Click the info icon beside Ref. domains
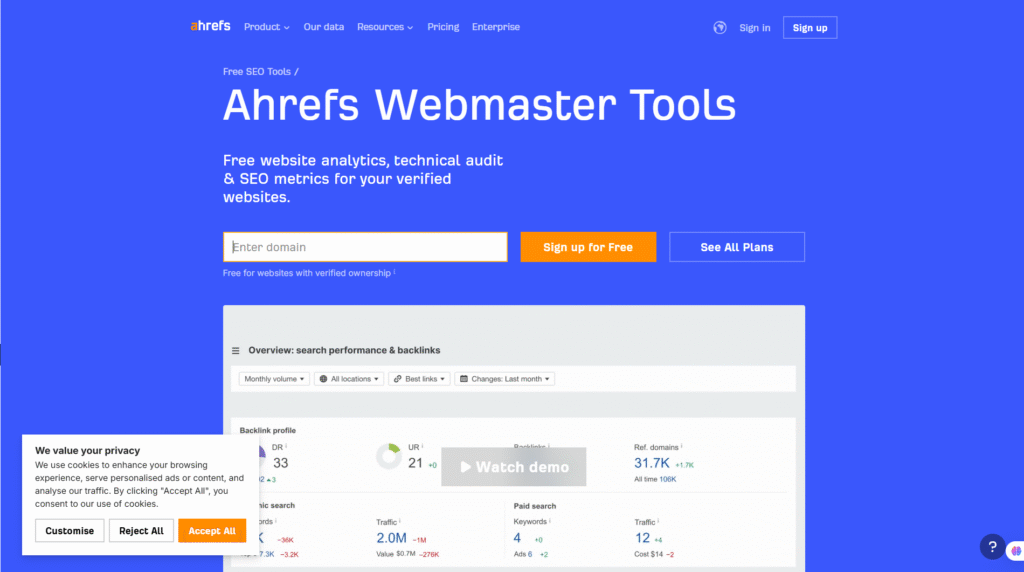The height and width of the screenshot is (572, 1024). [680, 446]
